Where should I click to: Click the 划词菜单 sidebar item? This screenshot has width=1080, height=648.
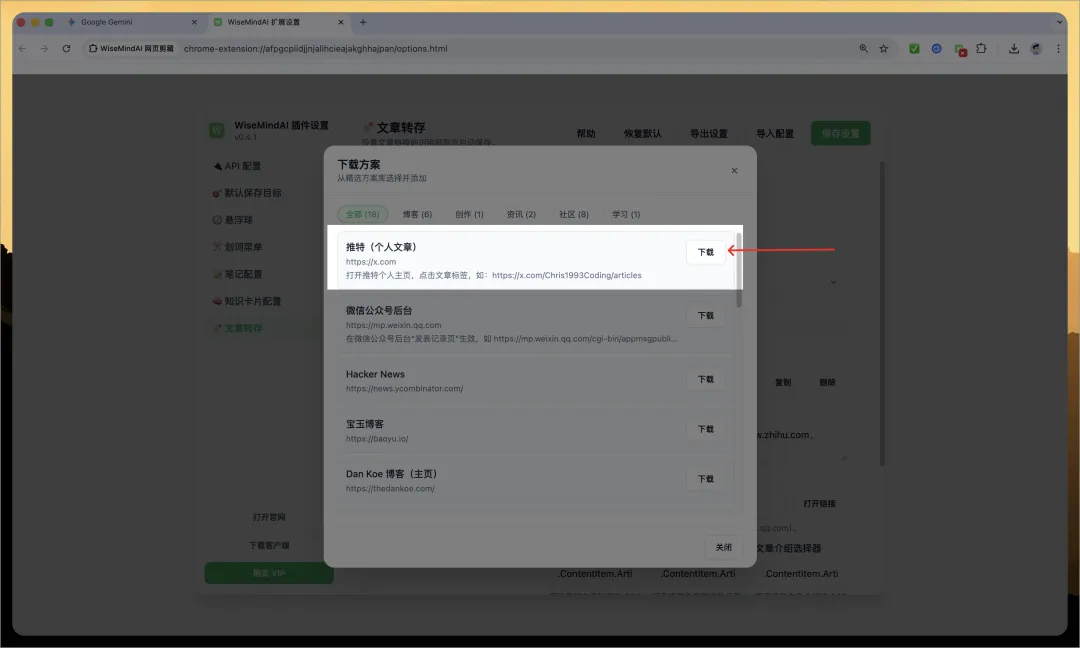pyautogui.click(x=242, y=247)
